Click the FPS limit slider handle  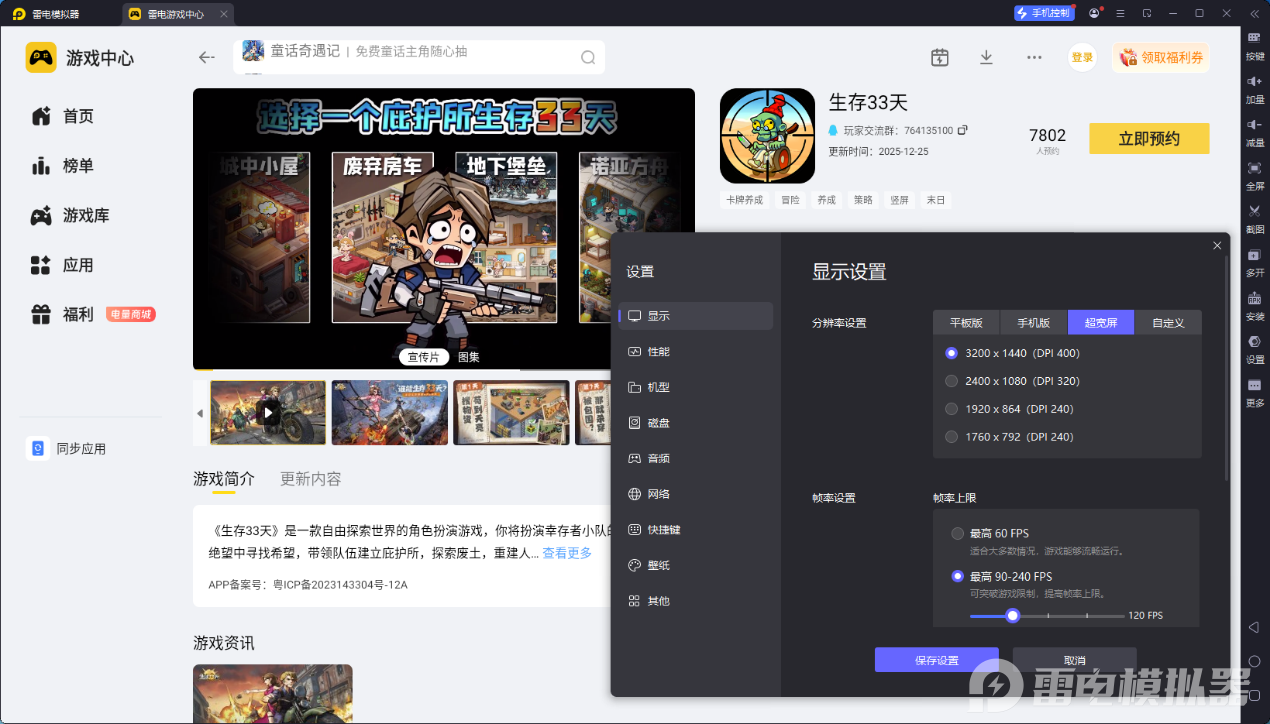coord(1012,615)
